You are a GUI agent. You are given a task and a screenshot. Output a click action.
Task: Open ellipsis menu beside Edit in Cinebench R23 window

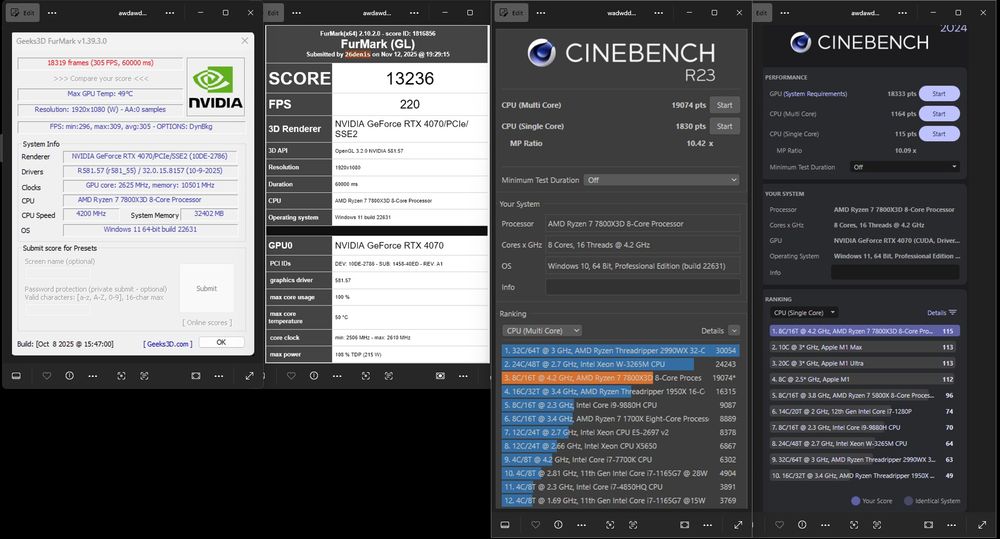coord(541,13)
